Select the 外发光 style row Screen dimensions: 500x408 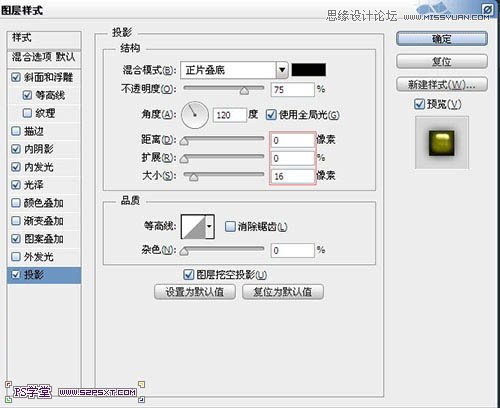(44, 257)
